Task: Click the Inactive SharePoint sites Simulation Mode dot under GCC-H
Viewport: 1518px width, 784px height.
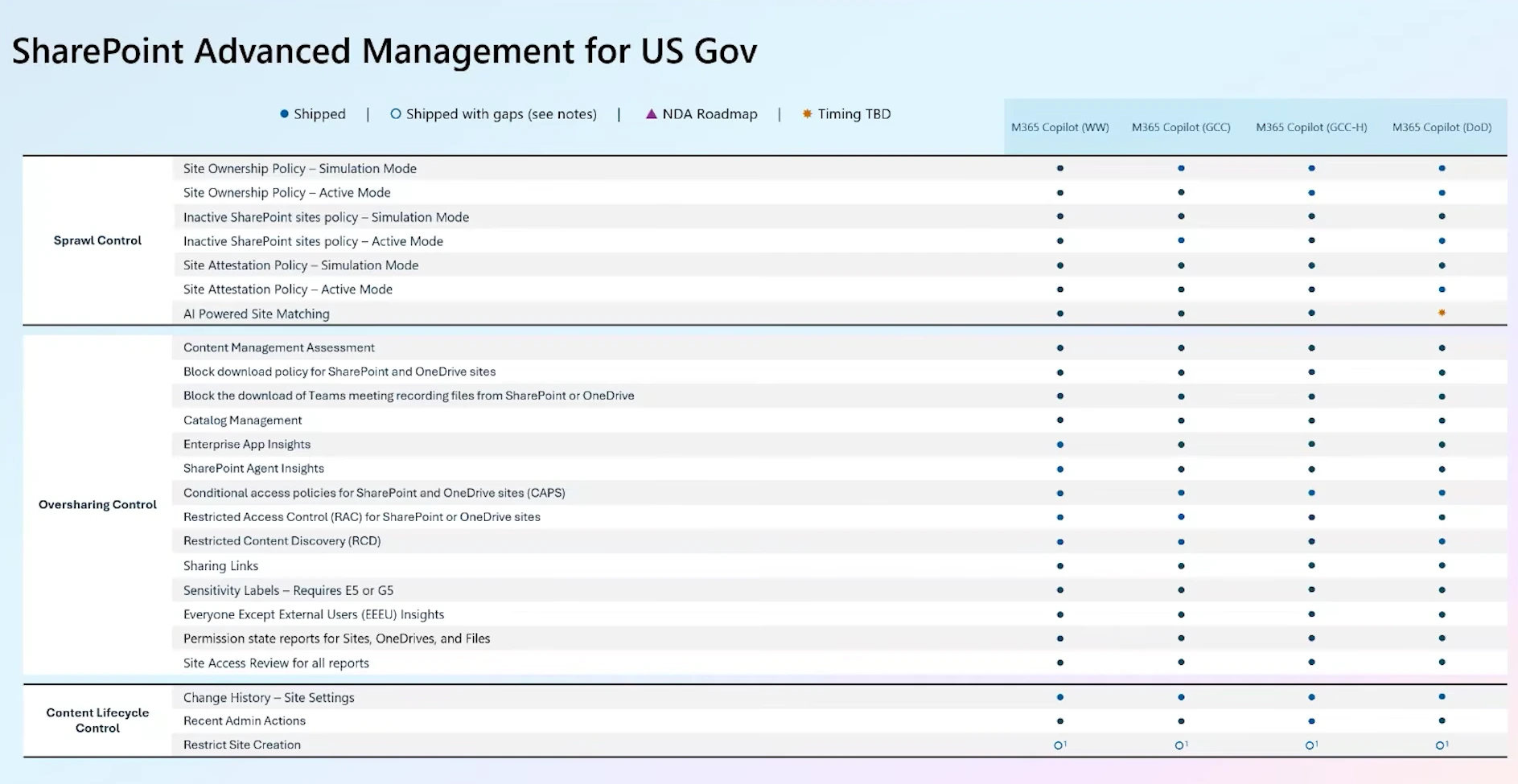Action: pos(1311,216)
